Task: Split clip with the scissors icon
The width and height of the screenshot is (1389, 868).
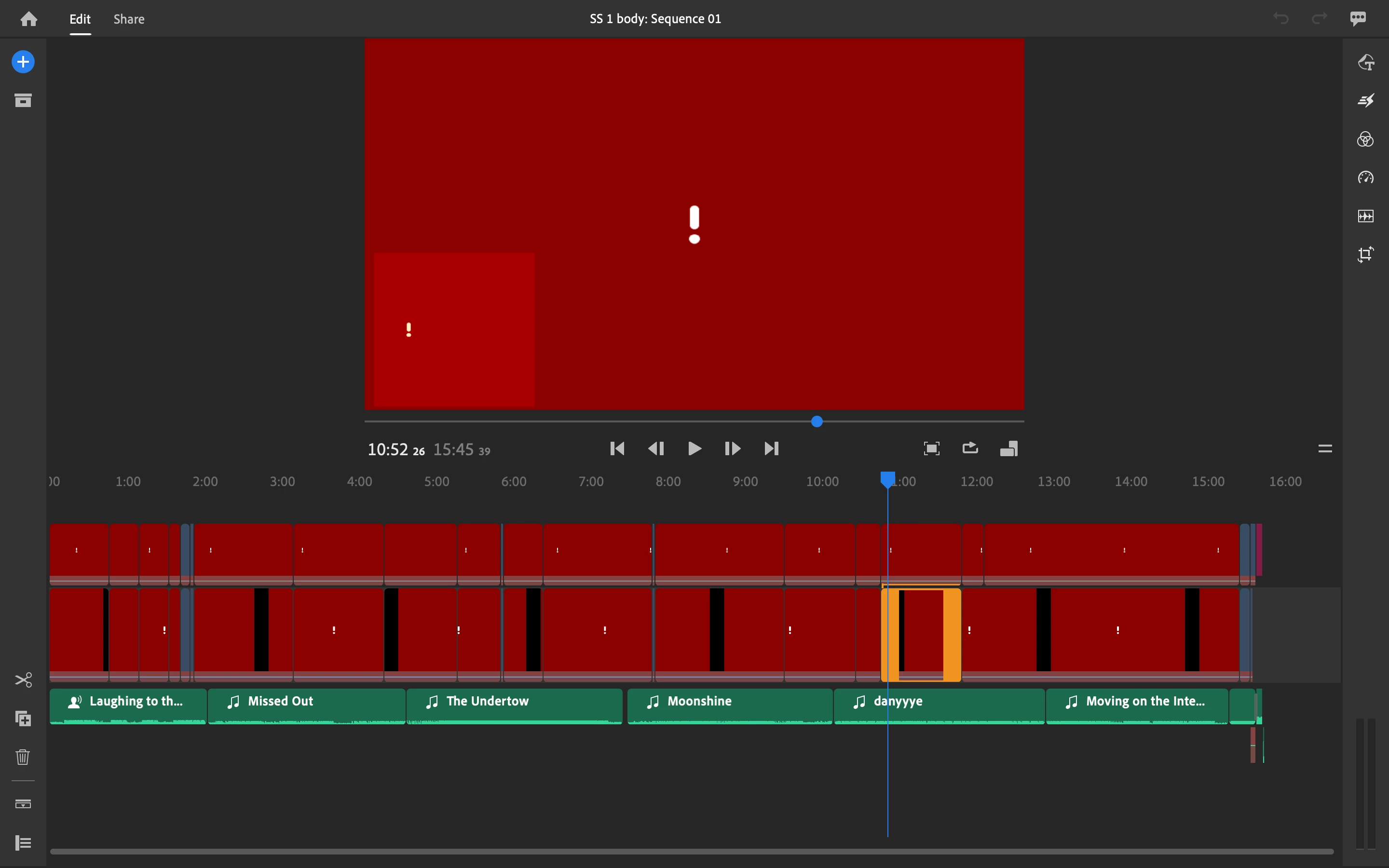Action: [23, 680]
